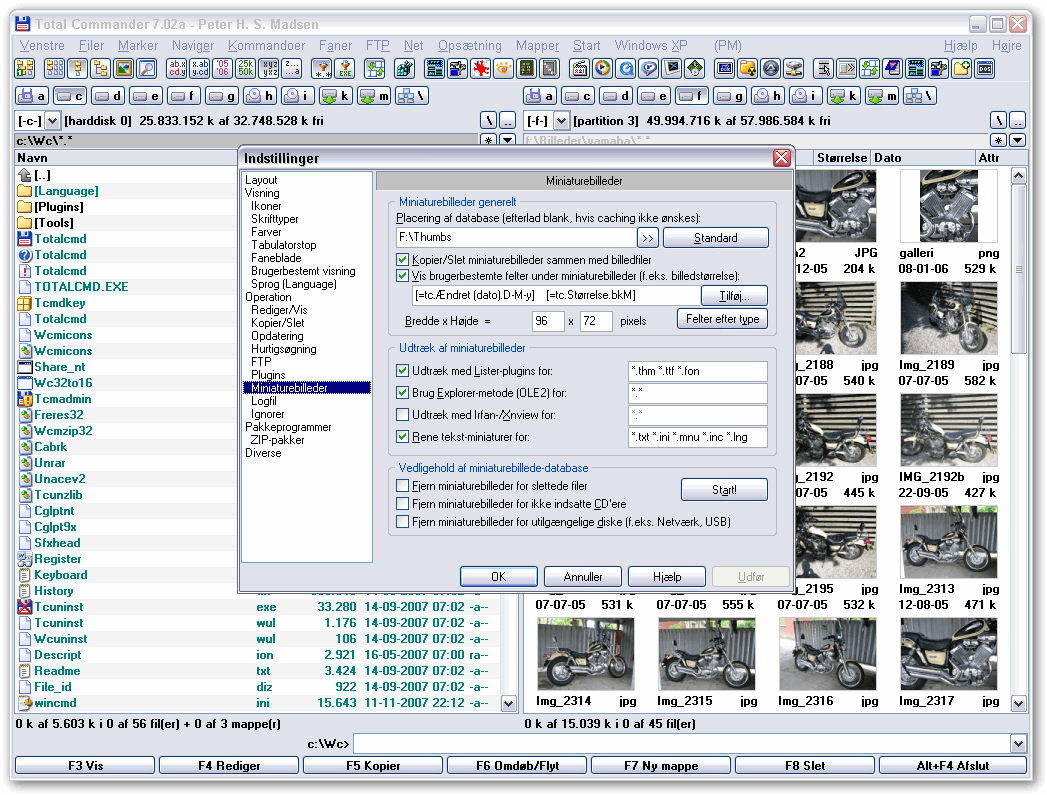1047x795 pixels.
Task: Open the left panel directory history arrow
Action: 507,140
